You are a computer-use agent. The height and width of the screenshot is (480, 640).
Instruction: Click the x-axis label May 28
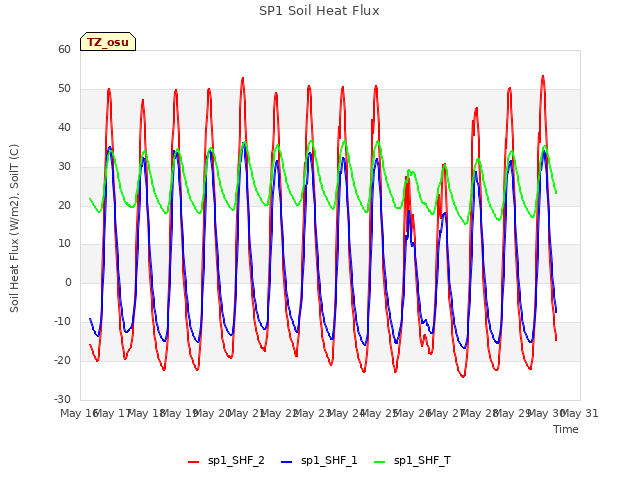[480, 413]
